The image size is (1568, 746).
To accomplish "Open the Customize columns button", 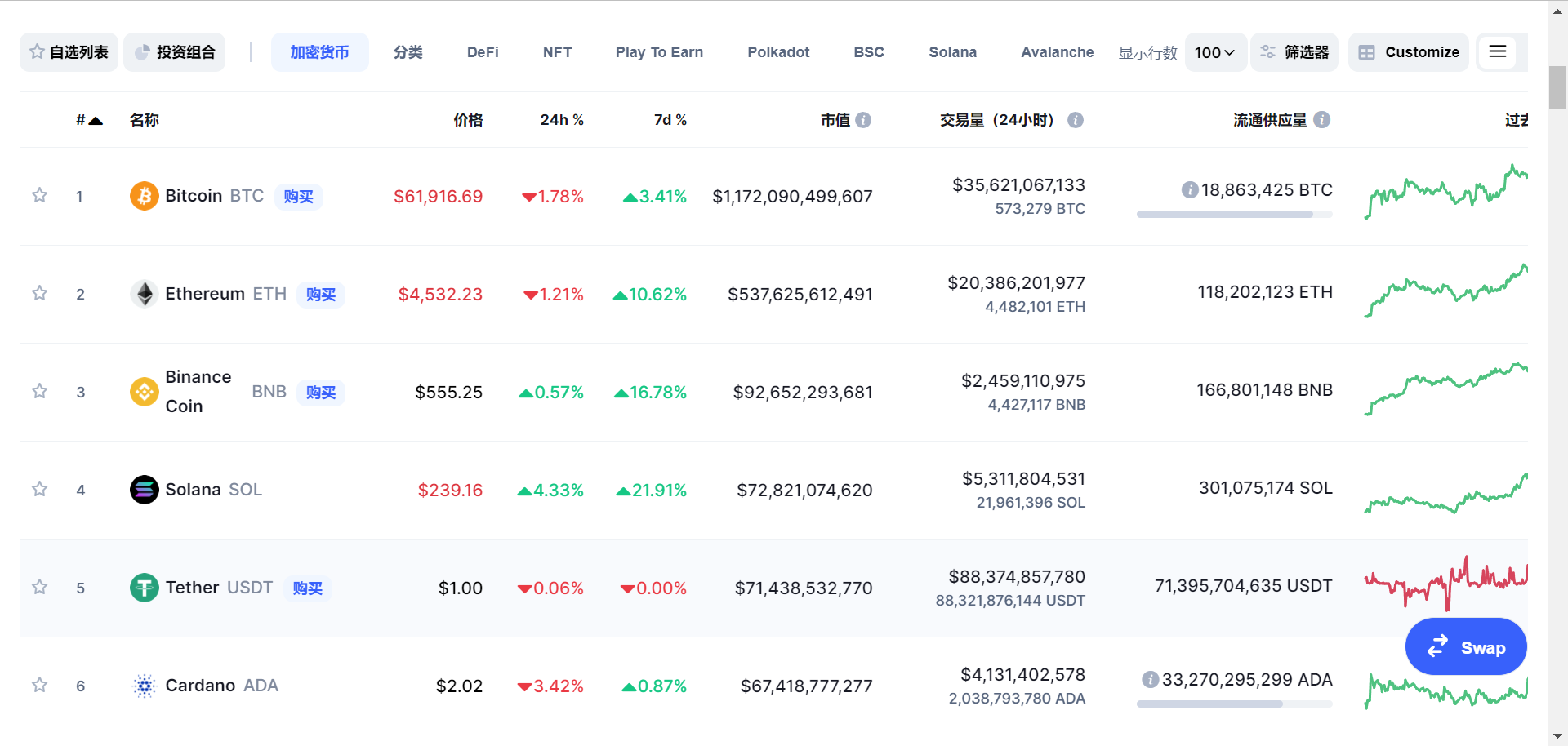I will coord(1409,52).
